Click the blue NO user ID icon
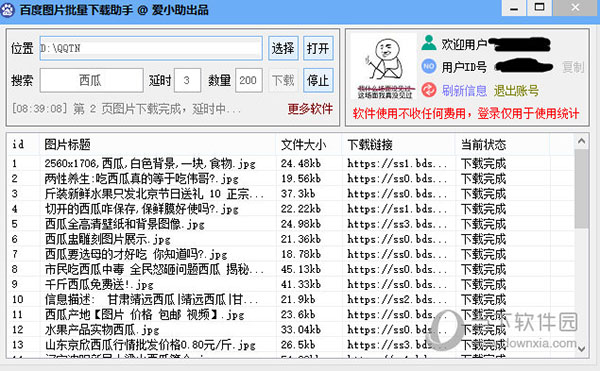Image resolution: width=600 pixels, height=371 pixels. click(x=429, y=67)
